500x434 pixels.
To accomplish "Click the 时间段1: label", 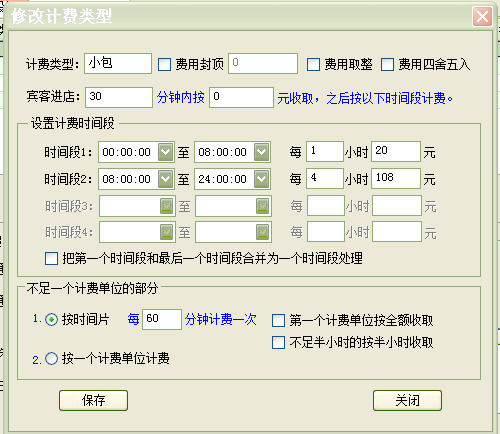I will click(x=69, y=152).
